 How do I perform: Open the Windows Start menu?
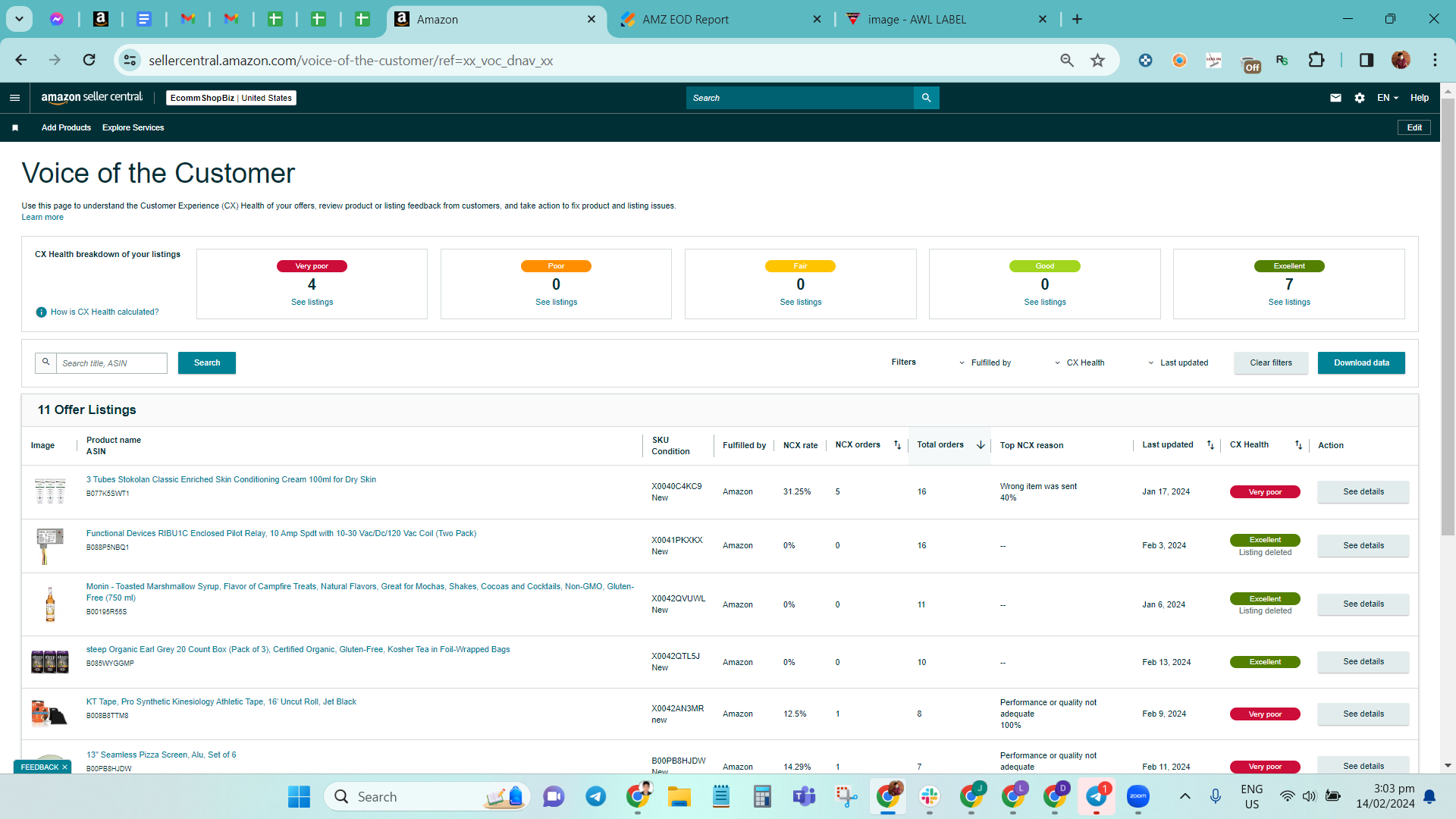[x=299, y=796]
